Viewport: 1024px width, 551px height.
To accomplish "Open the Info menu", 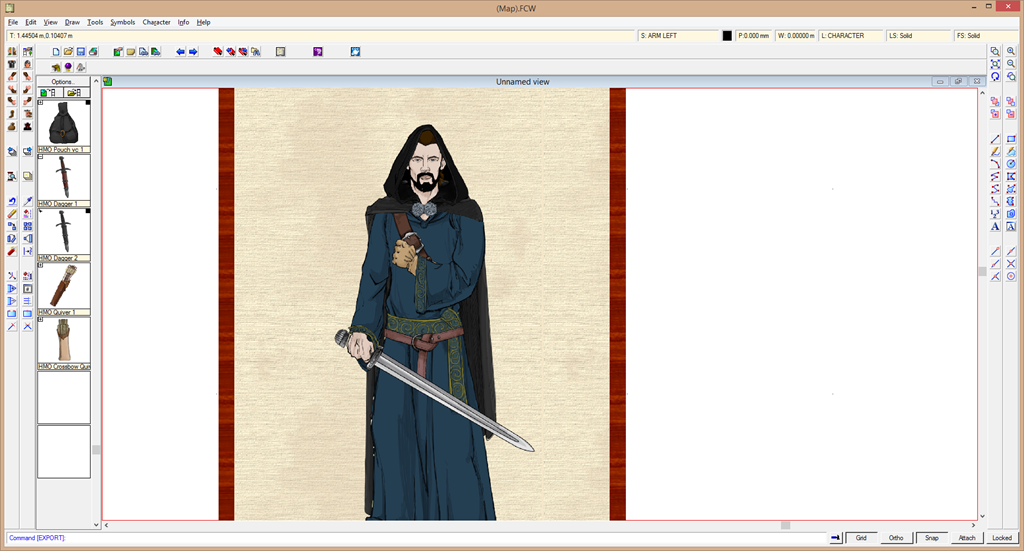I will click(184, 22).
